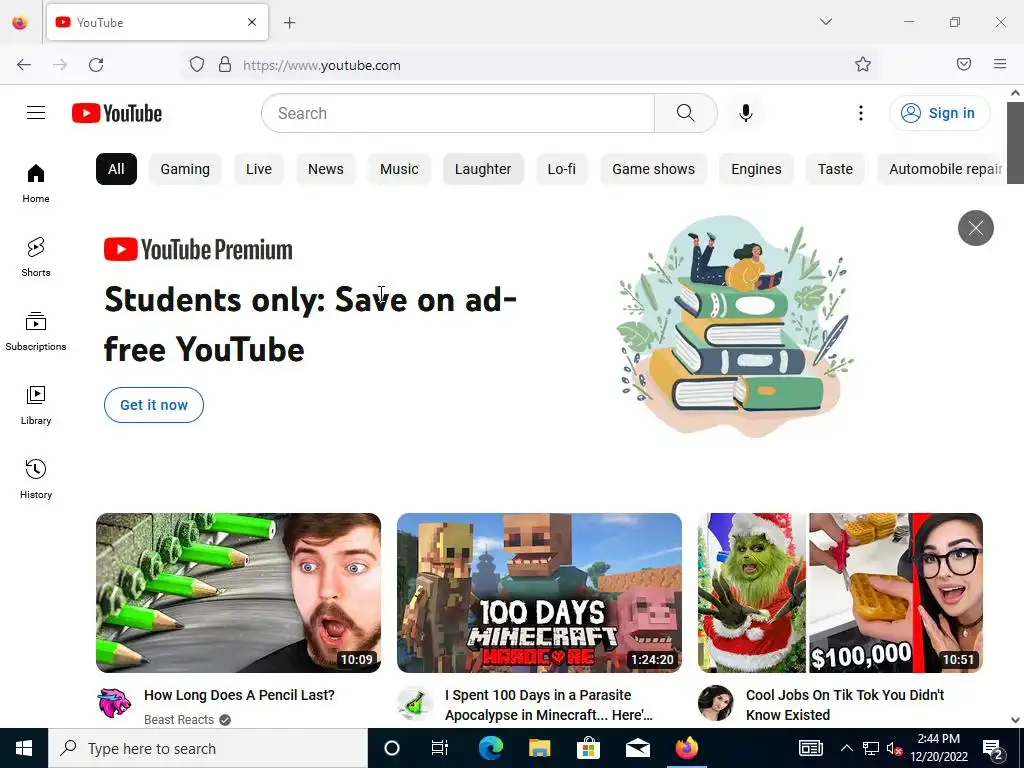Click the YouTube logo

tap(117, 113)
